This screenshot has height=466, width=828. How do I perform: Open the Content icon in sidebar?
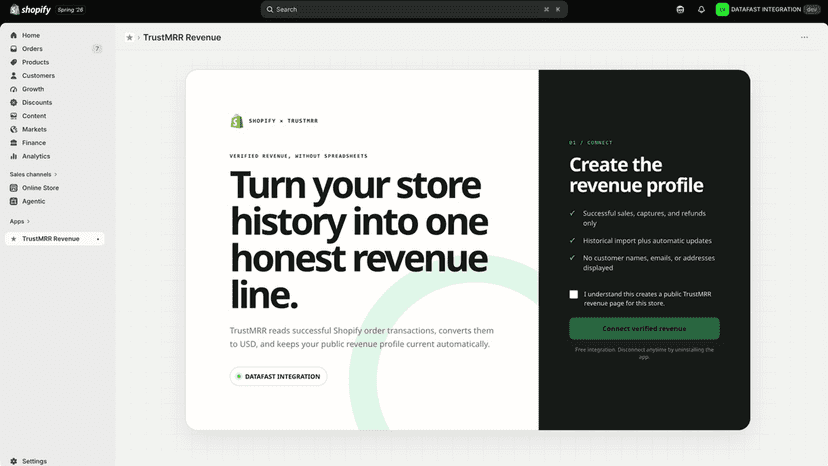(14, 116)
